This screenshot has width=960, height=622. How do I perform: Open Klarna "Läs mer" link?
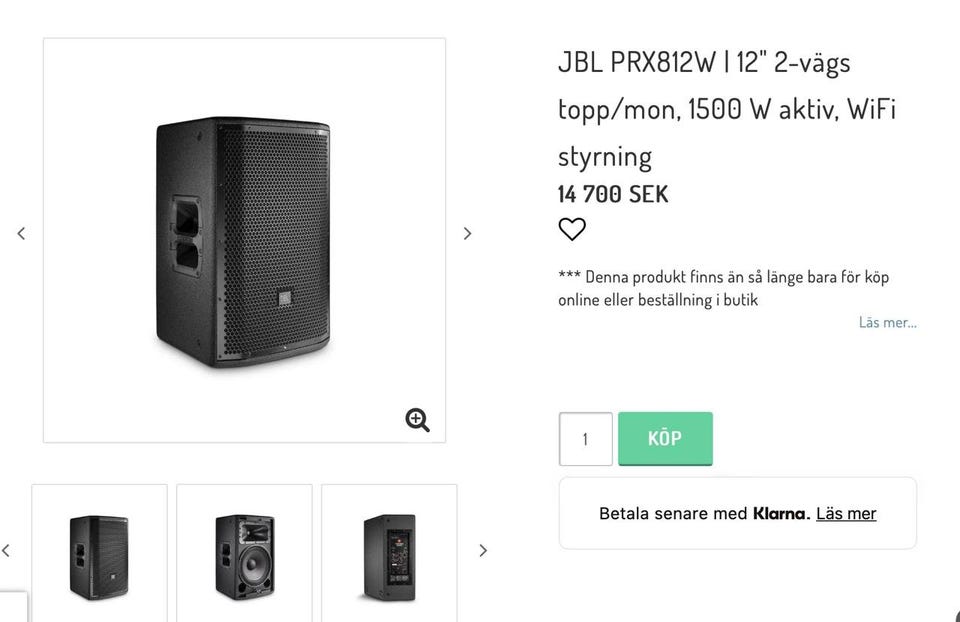(x=845, y=514)
